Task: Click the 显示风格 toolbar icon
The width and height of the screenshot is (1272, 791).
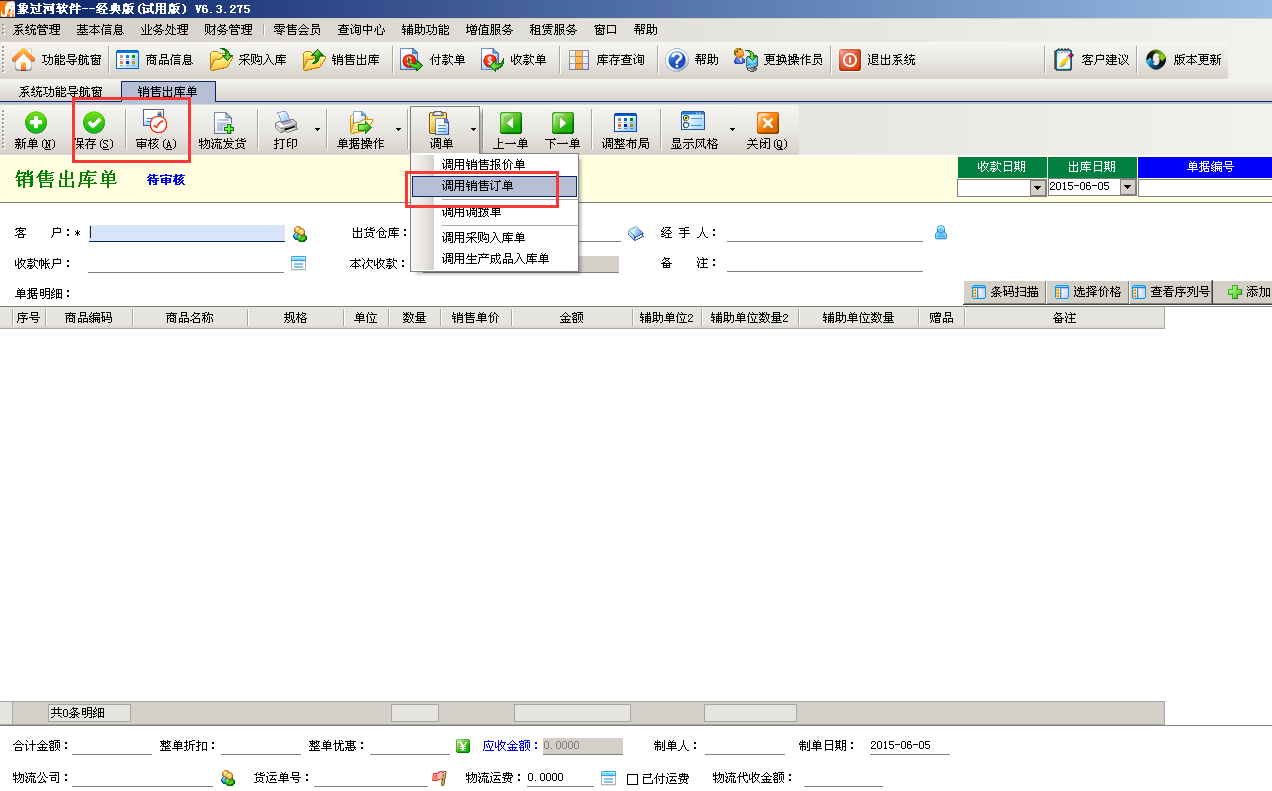Action: point(694,124)
